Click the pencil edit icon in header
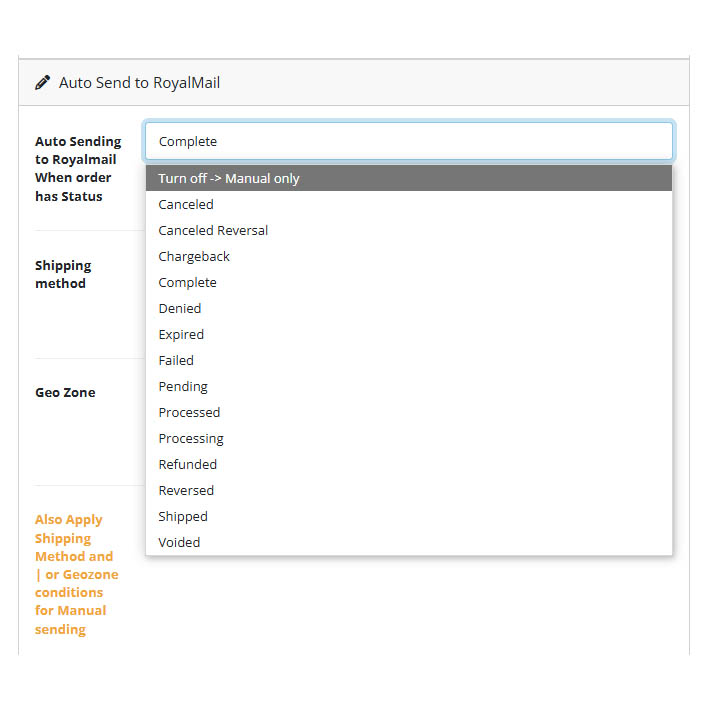 point(43,83)
